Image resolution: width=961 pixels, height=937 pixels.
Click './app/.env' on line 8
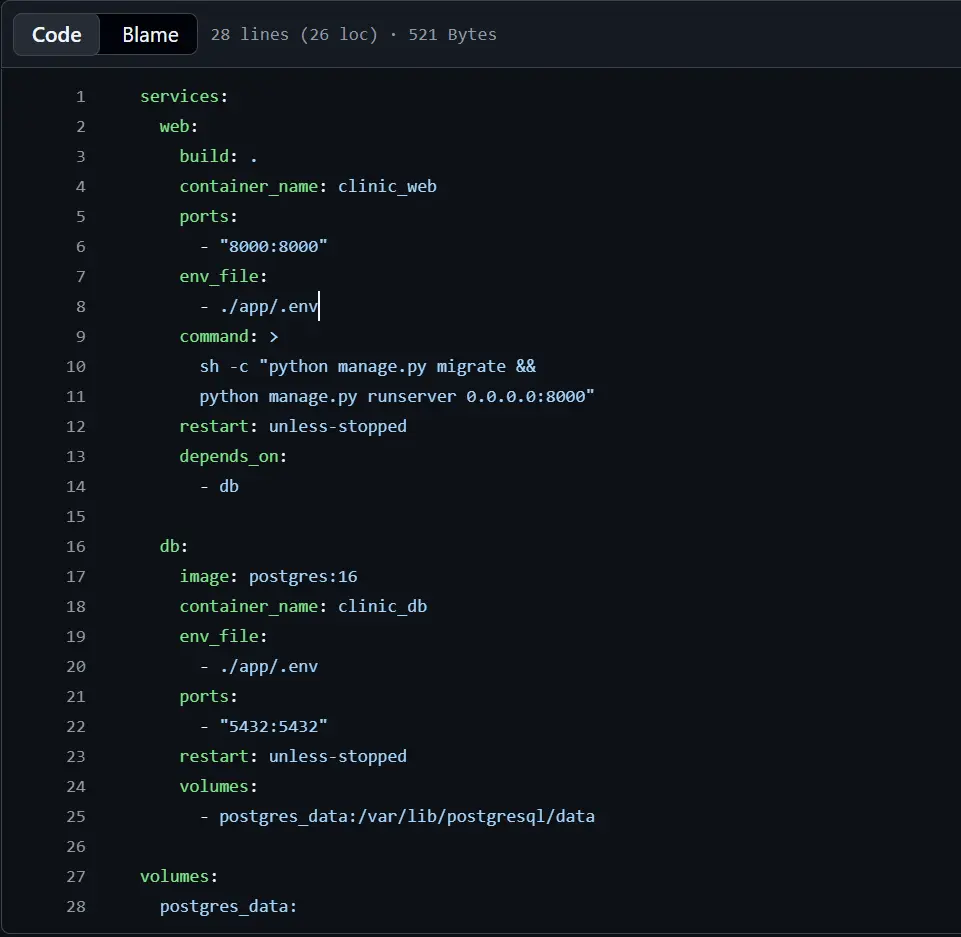pos(268,307)
